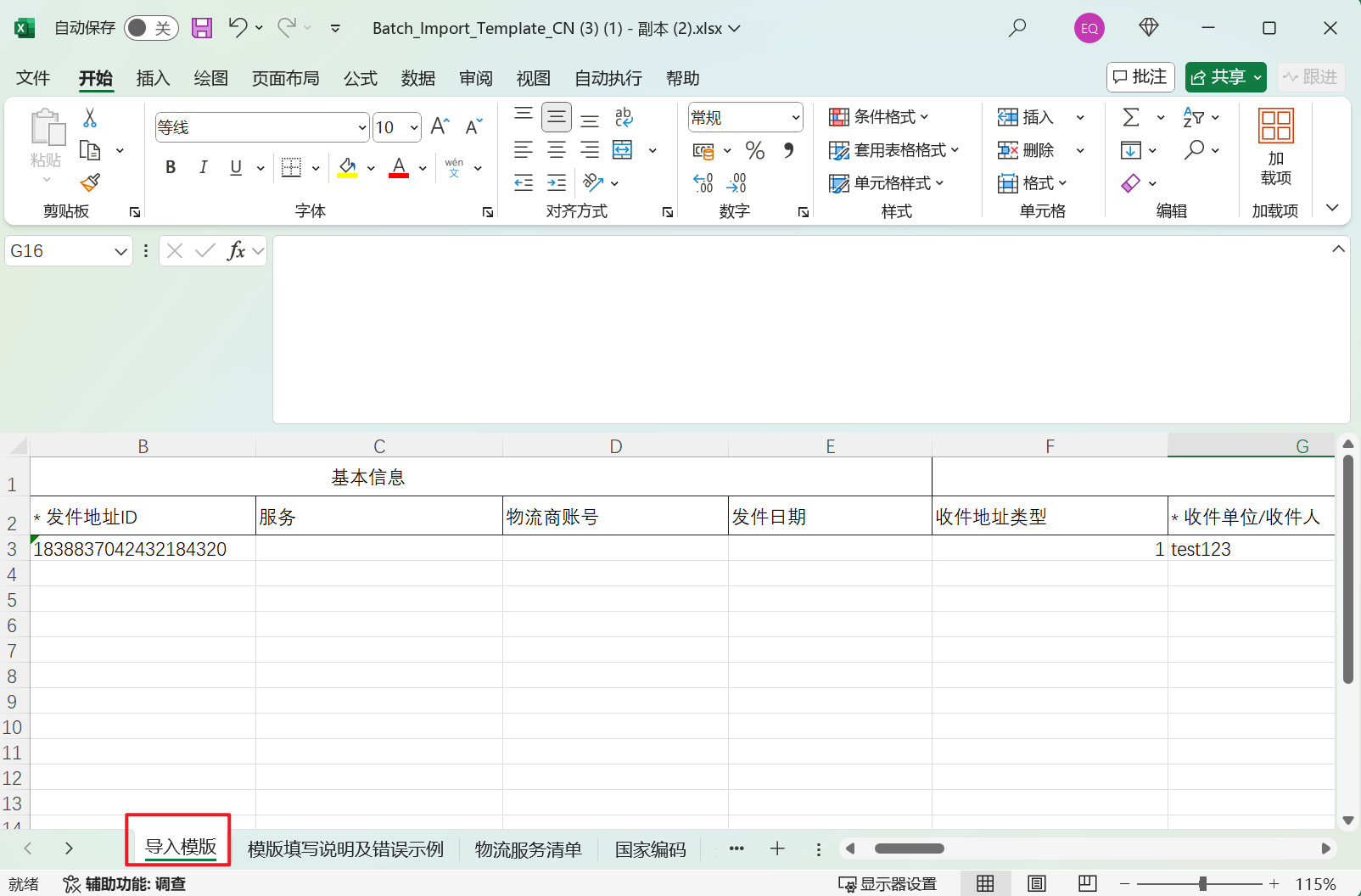
Task: Switch to Page Break Preview view
Action: 1087,883
